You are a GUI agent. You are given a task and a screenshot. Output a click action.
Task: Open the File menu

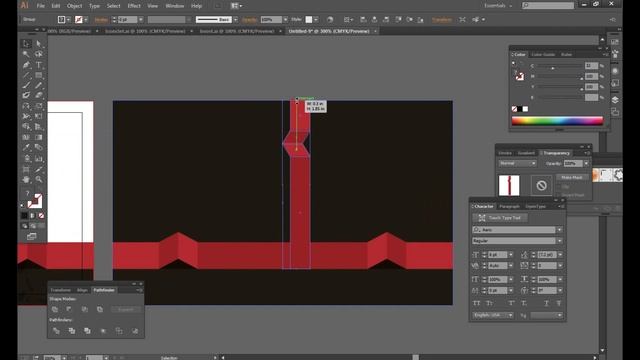click(x=40, y=6)
